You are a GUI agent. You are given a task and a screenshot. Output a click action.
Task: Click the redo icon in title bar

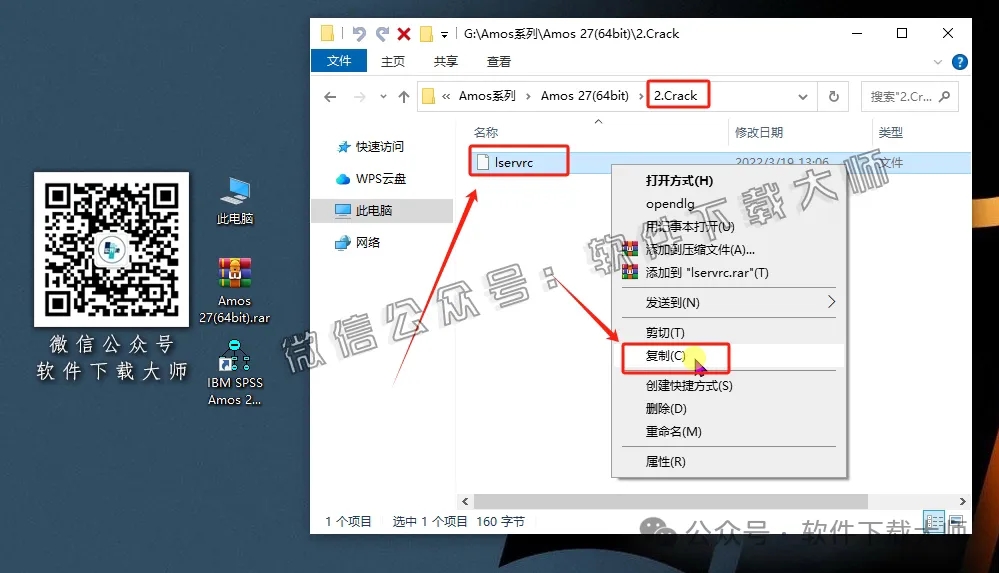[382, 34]
